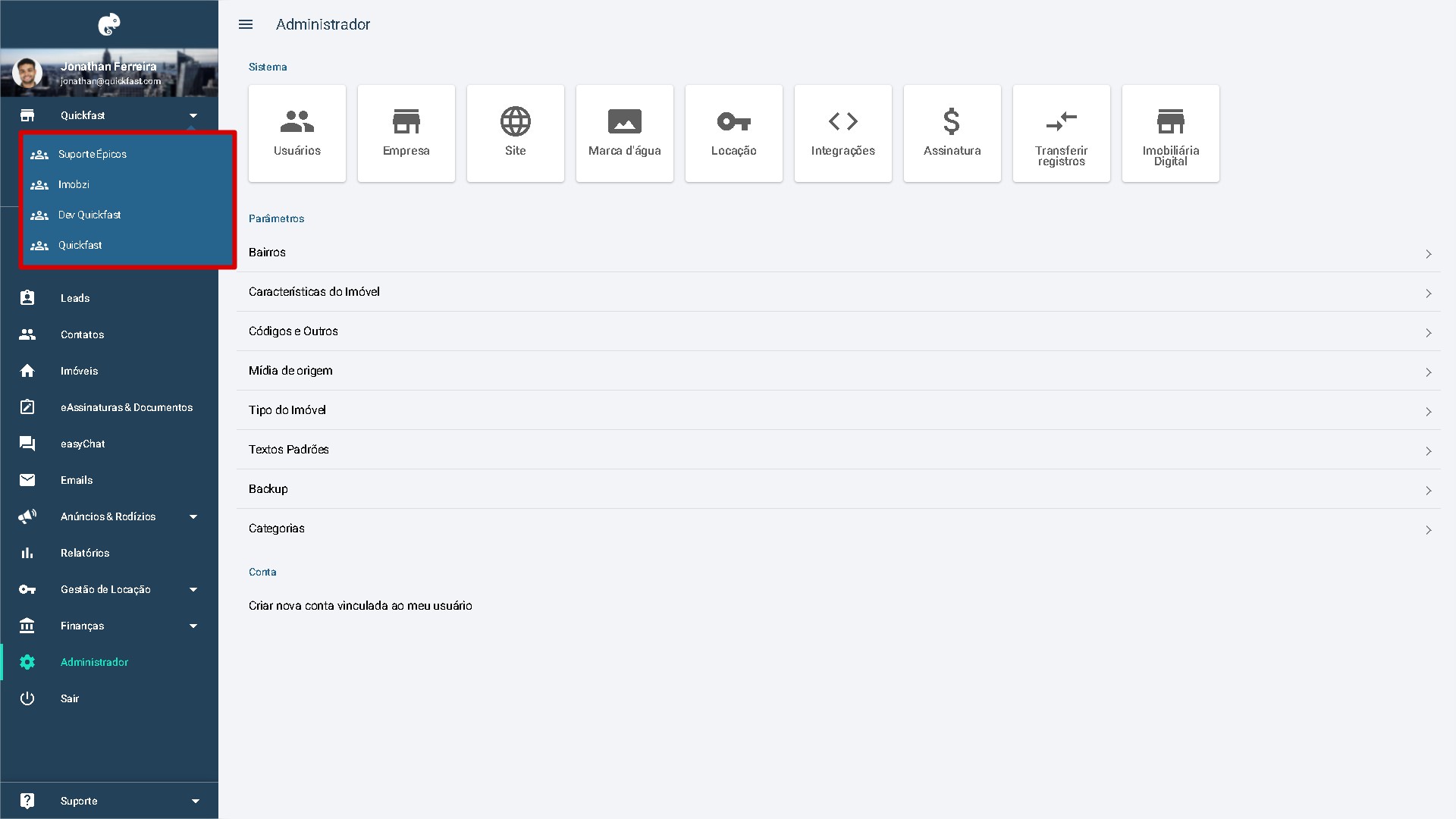This screenshot has height=819, width=1456.
Task: Open the Assinatura dollar card
Action: [x=952, y=133]
